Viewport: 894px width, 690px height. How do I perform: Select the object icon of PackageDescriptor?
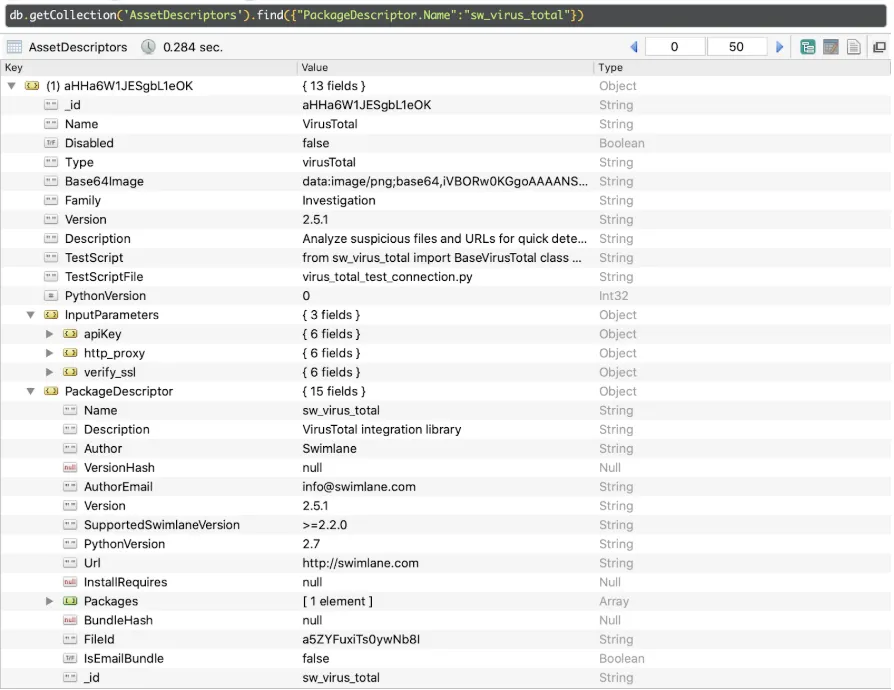click(51, 391)
